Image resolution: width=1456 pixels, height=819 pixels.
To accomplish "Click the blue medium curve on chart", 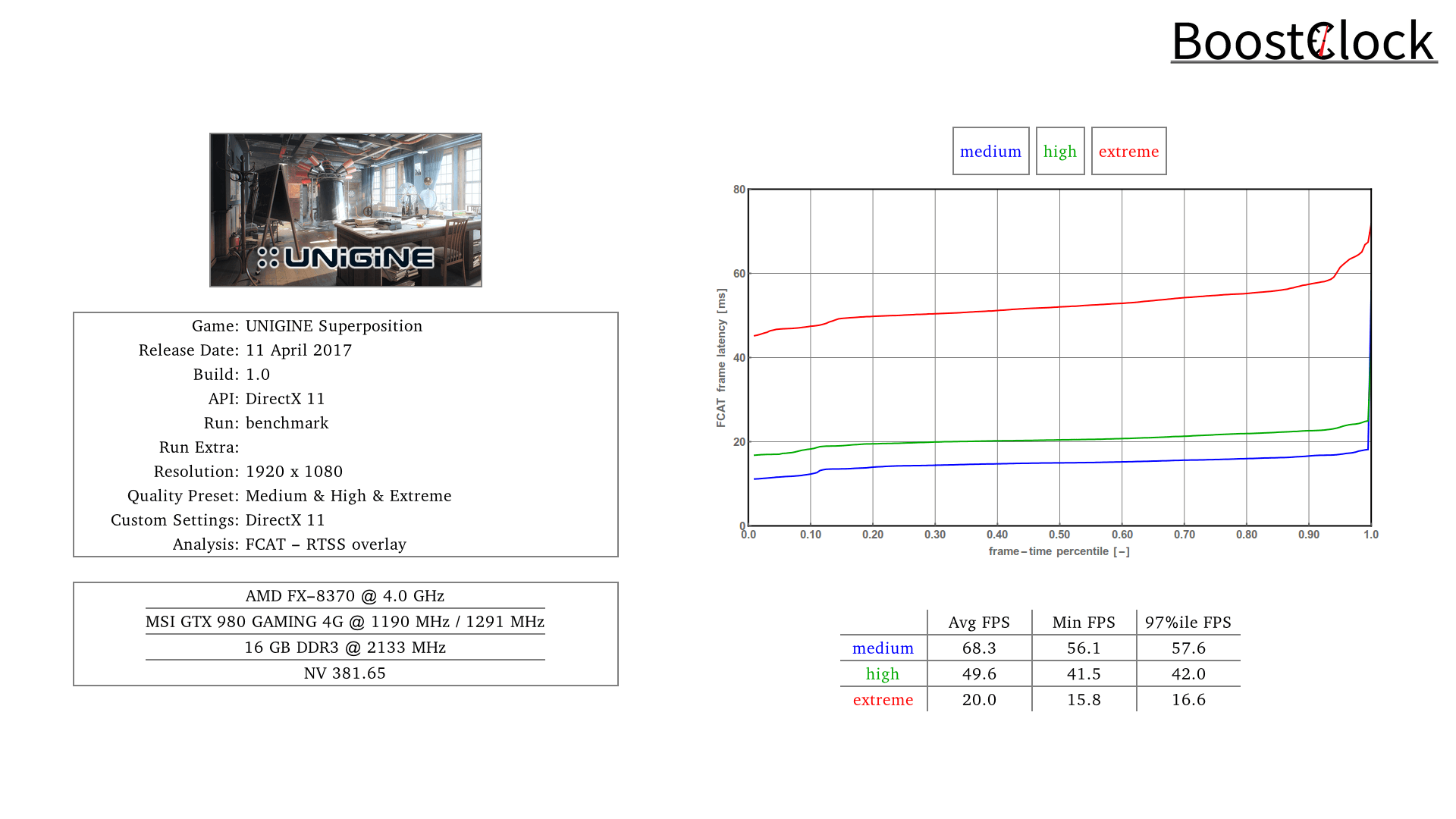I will tap(1059, 463).
